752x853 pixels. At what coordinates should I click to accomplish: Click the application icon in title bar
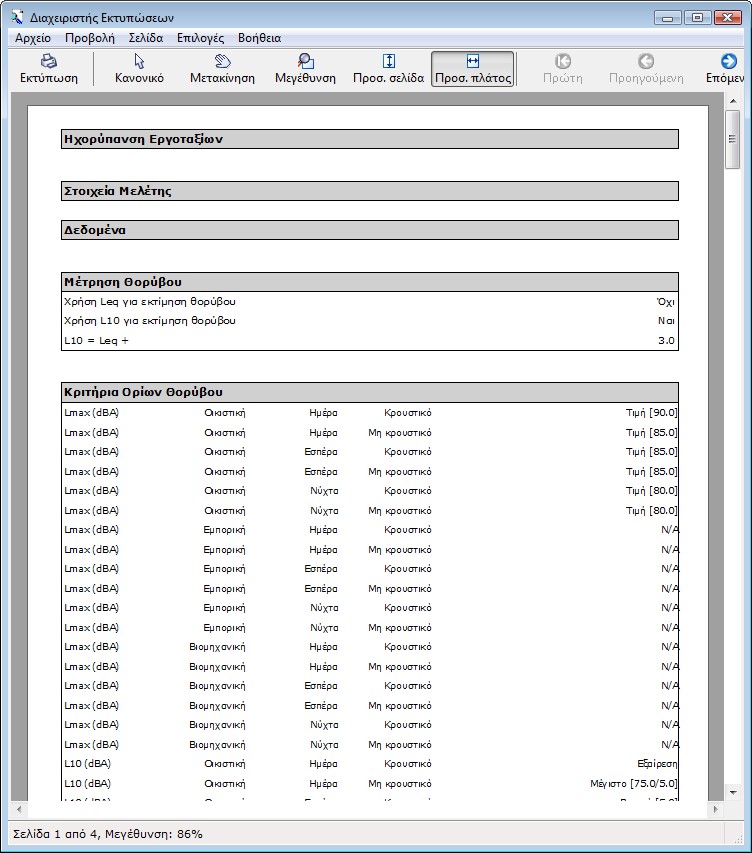click(x=15, y=16)
